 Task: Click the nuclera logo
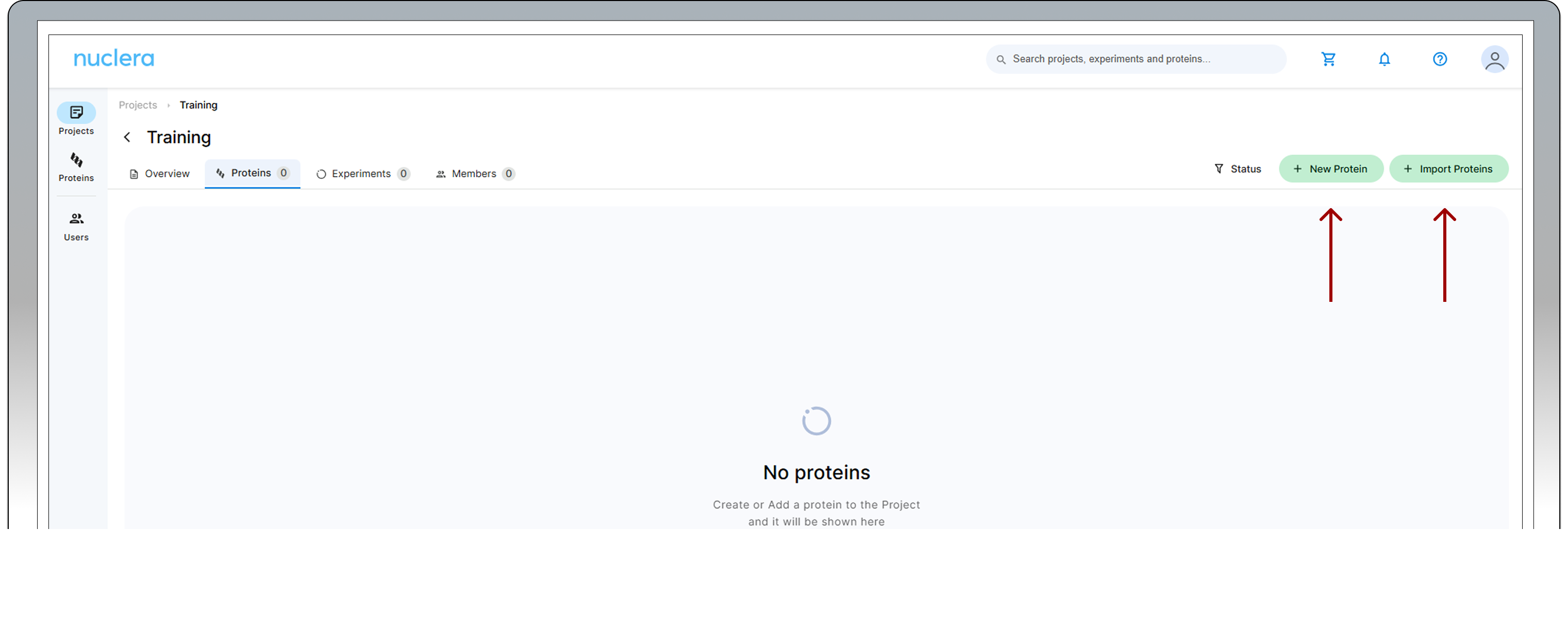point(114,58)
